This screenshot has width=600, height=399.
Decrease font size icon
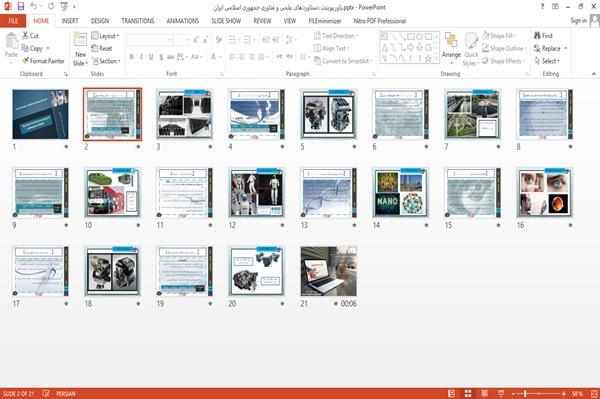(206, 39)
